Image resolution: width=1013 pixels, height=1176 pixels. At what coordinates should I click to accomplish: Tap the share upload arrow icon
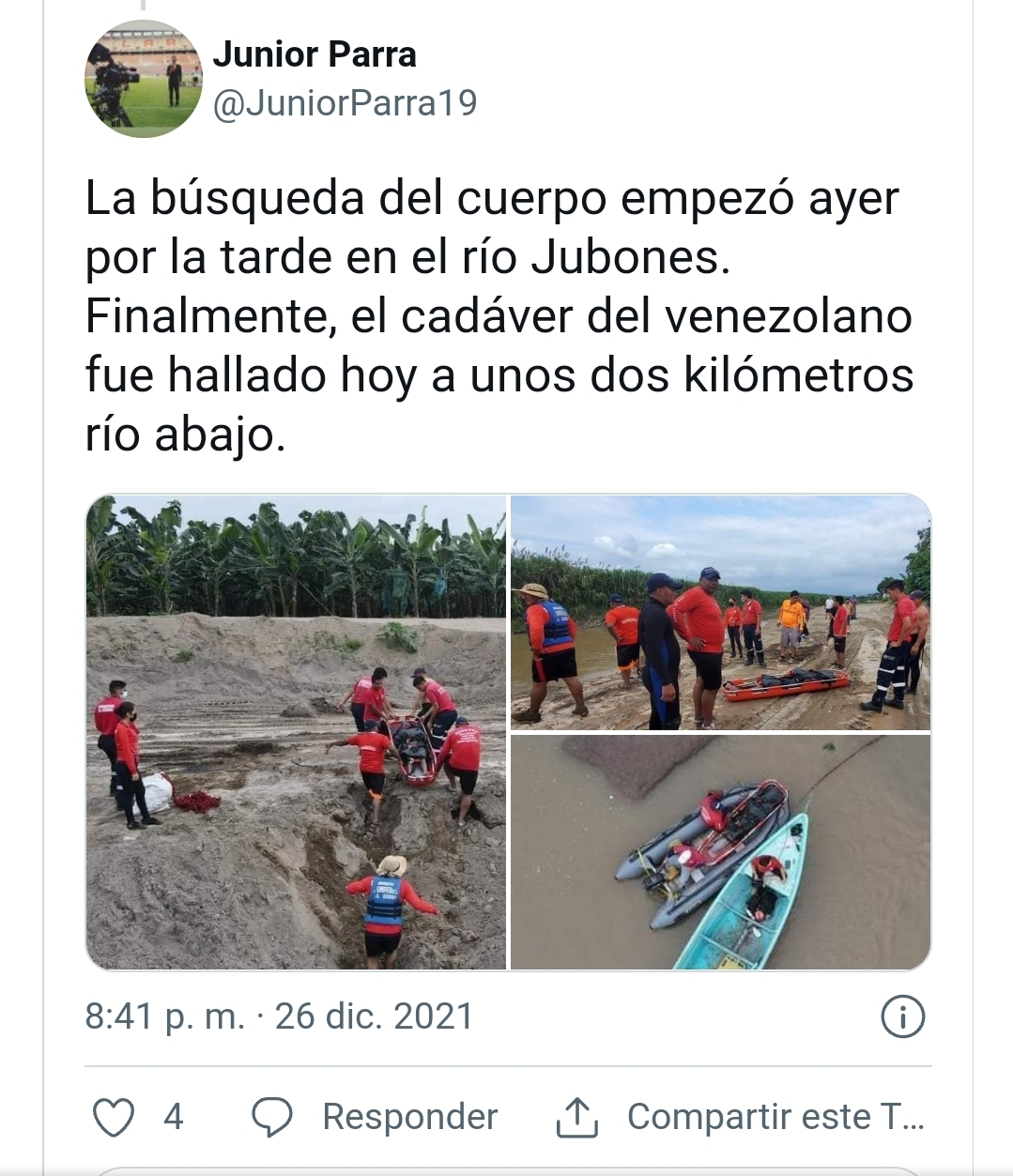point(576,1117)
